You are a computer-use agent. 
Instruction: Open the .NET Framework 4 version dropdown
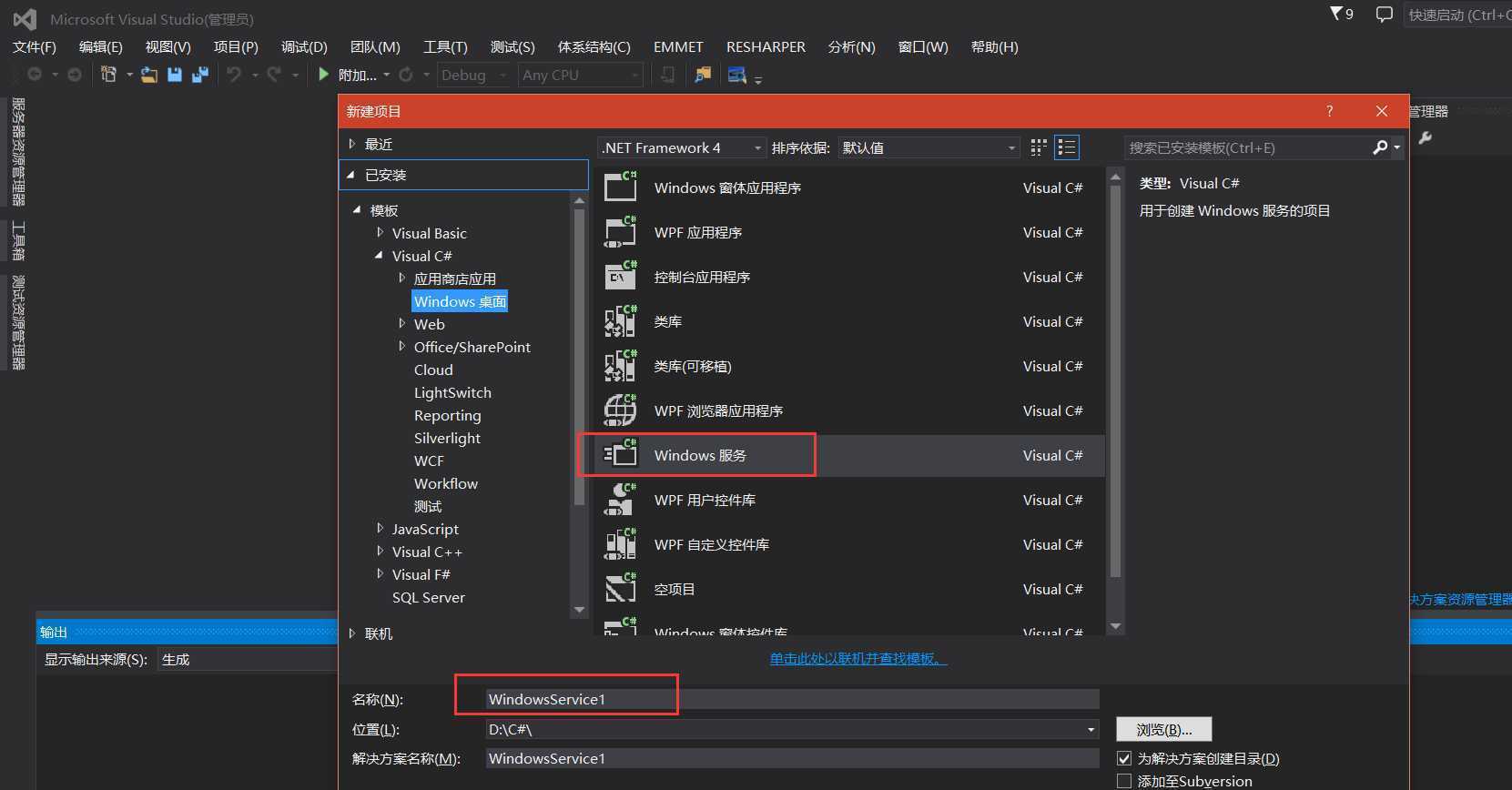pyautogui.click(x=682, y=147)
